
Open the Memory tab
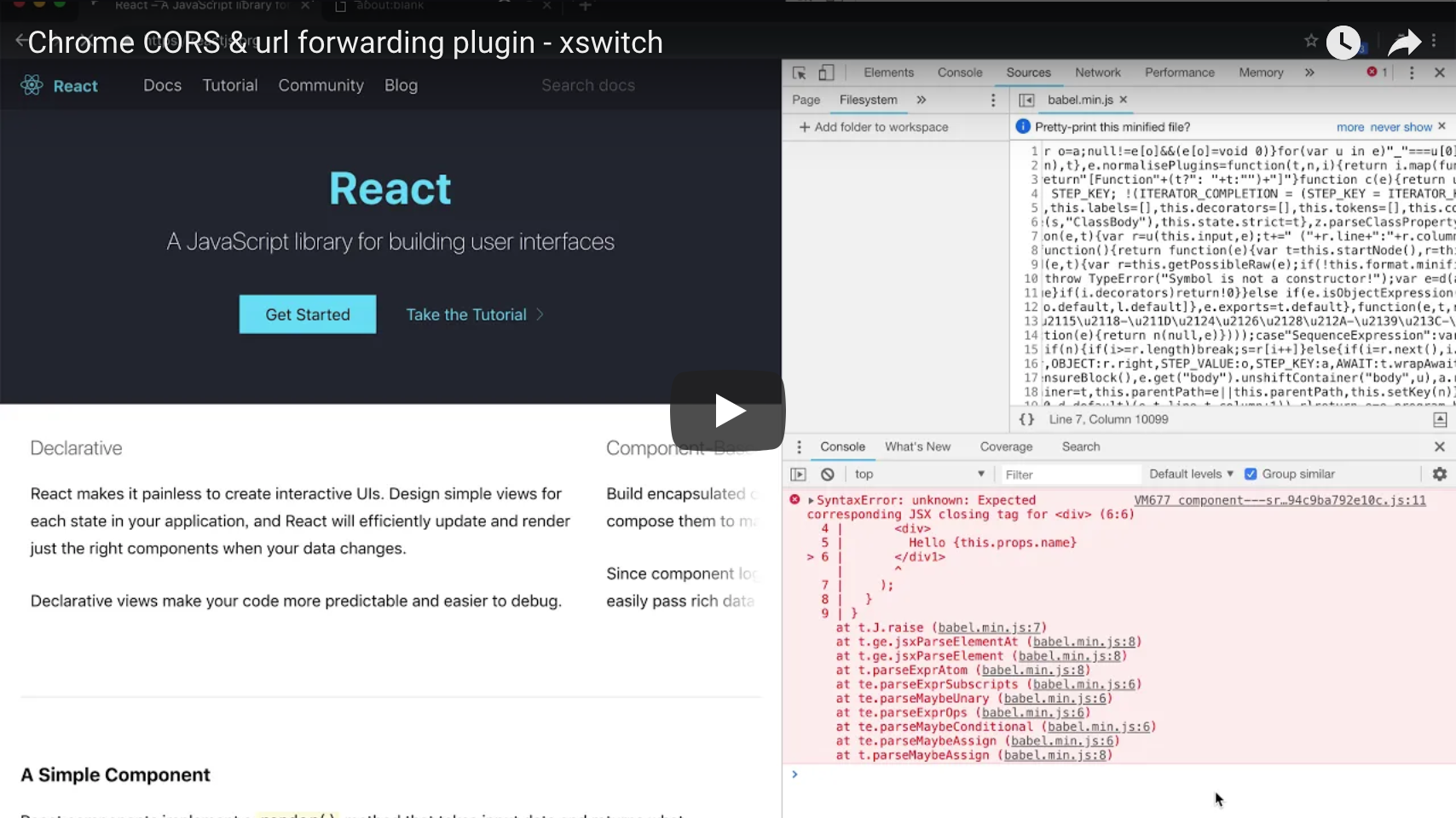tap(1261, 72)
